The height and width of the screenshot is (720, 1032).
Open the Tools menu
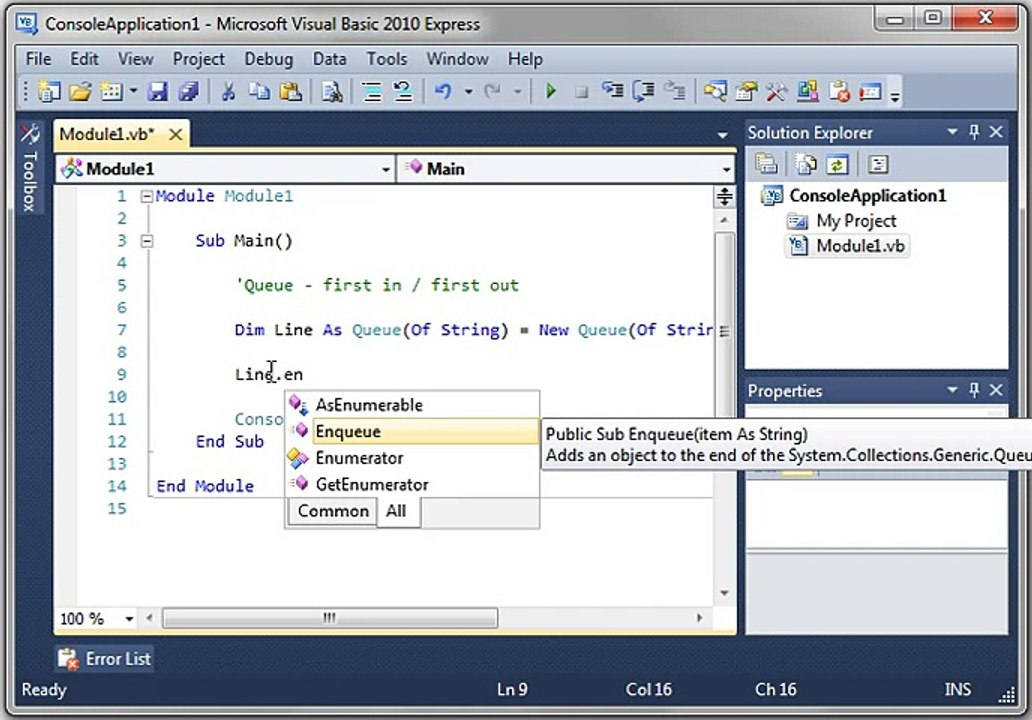(x=386, y=59)
